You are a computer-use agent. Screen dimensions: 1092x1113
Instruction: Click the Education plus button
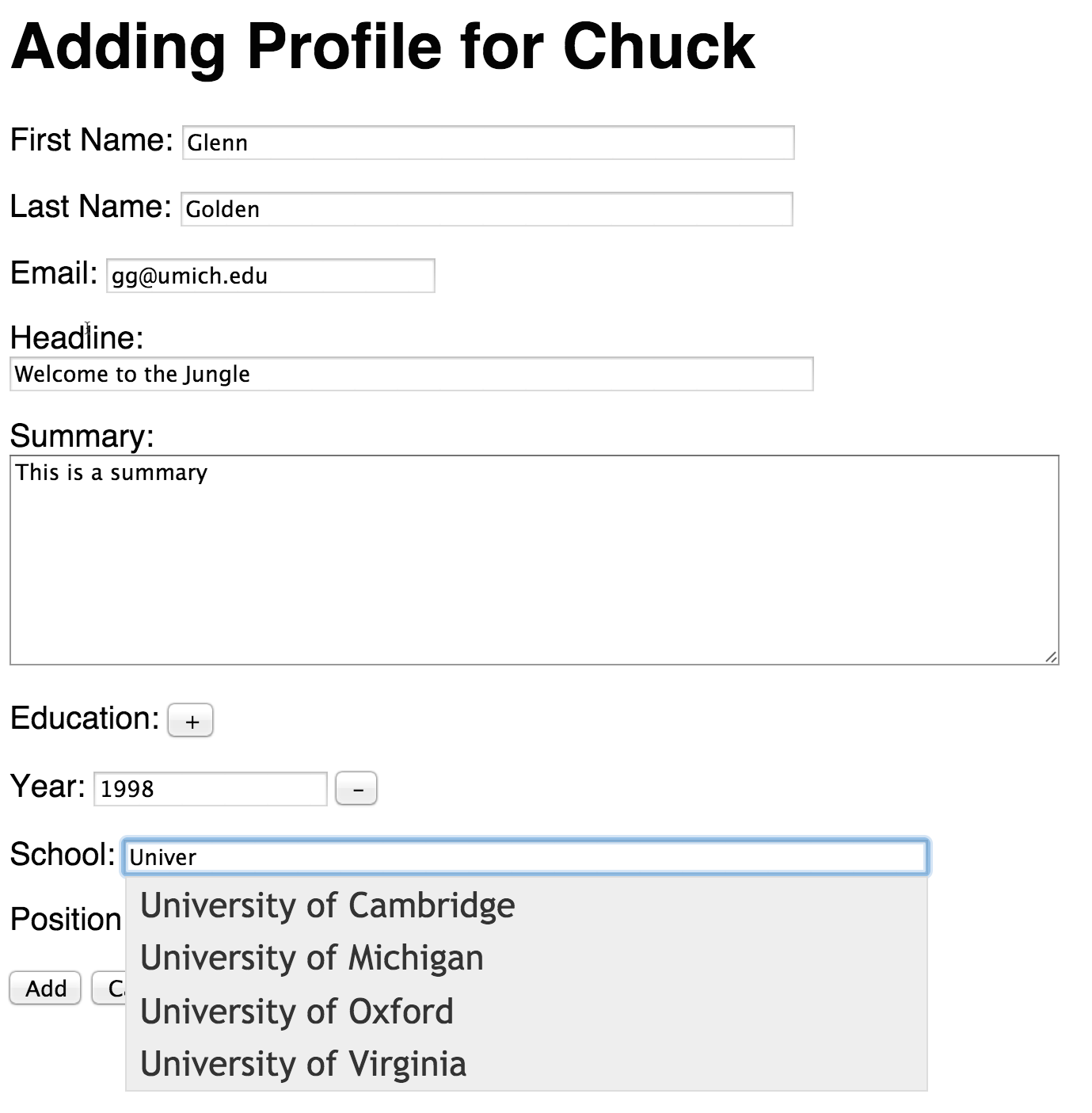coord(190,721)
